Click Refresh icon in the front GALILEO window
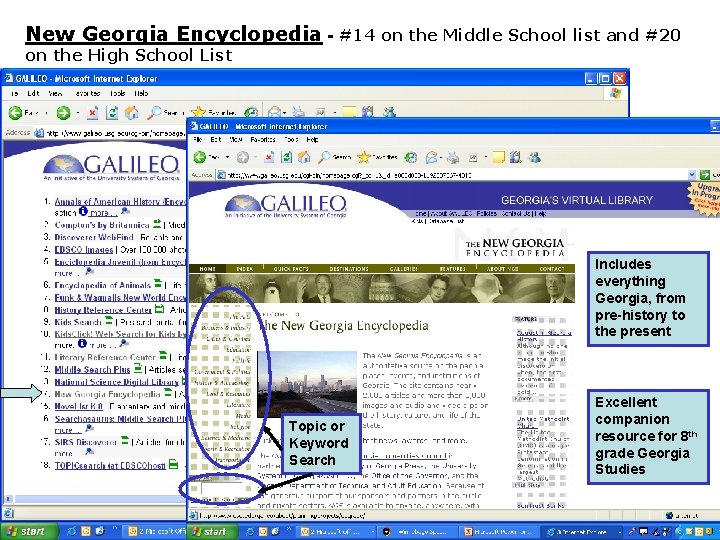The width and height of the screenshot is (720, 540). click(x=287, y=158)
